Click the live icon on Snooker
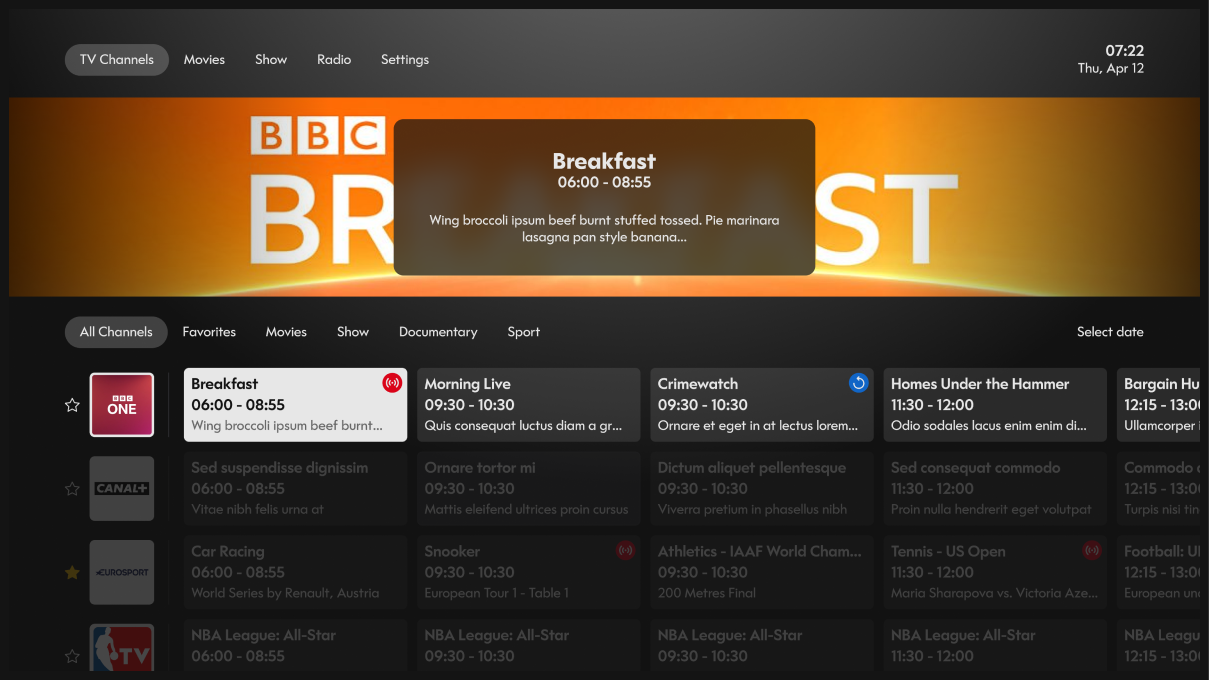 (x=625, y=551)
